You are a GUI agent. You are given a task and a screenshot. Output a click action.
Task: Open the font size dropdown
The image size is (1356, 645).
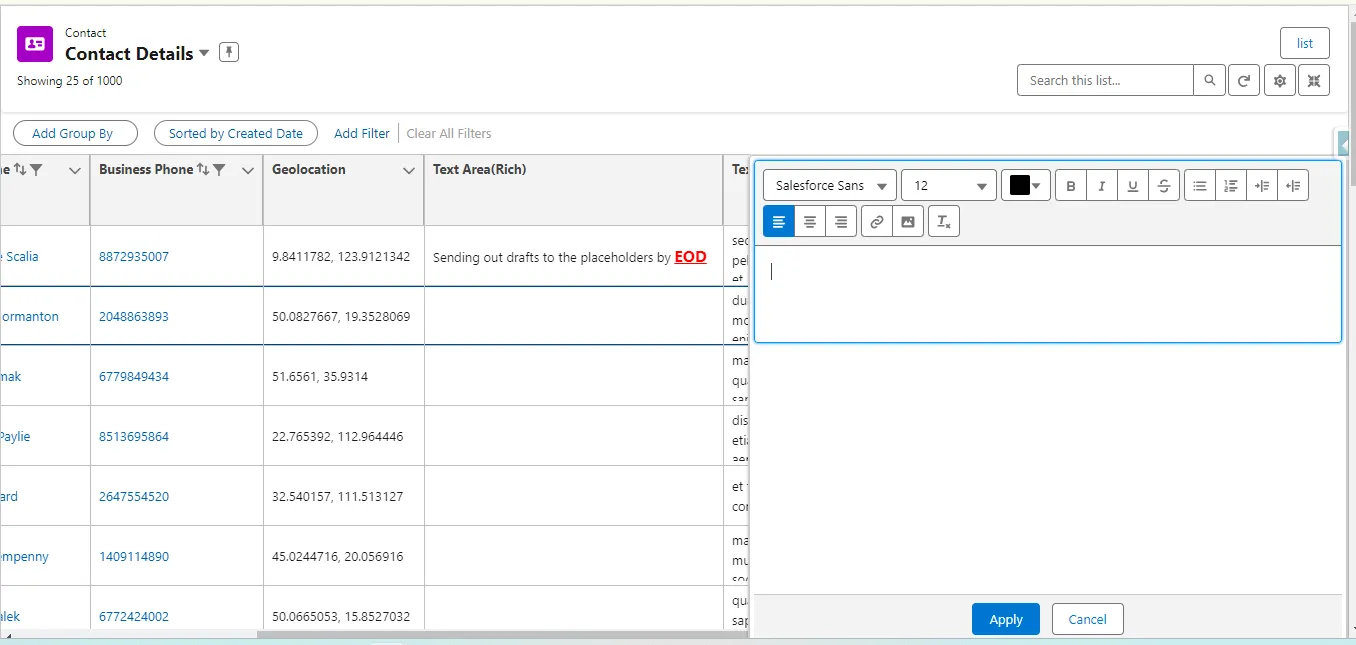pos(947,185)
